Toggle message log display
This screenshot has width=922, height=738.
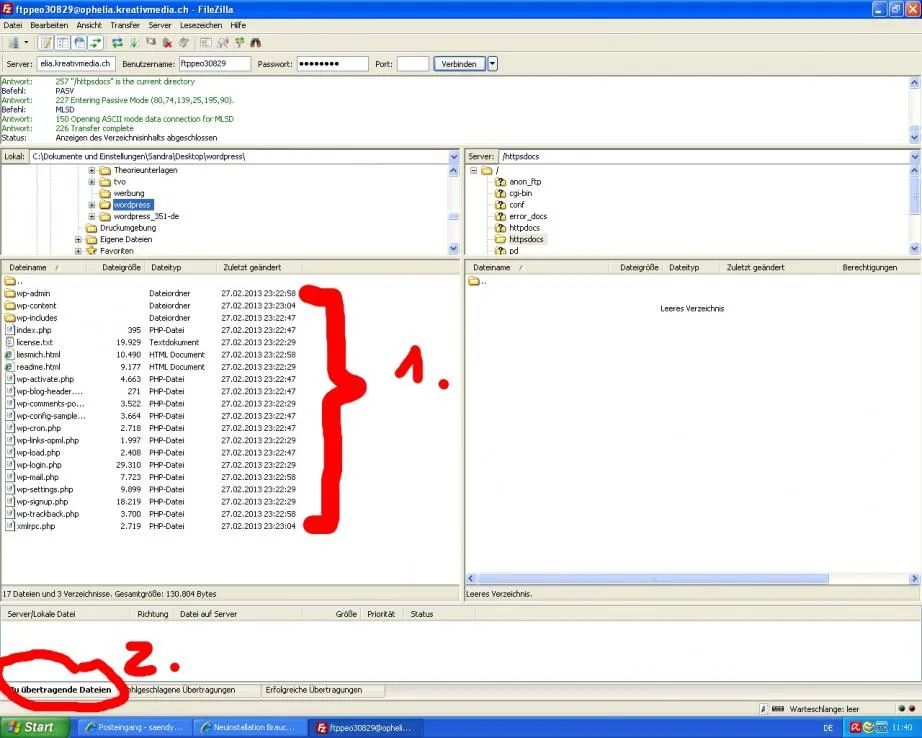(x=46, y=42)
